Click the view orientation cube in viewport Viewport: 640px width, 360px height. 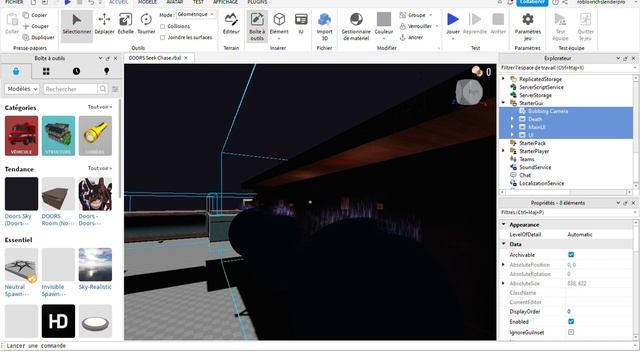469,91
